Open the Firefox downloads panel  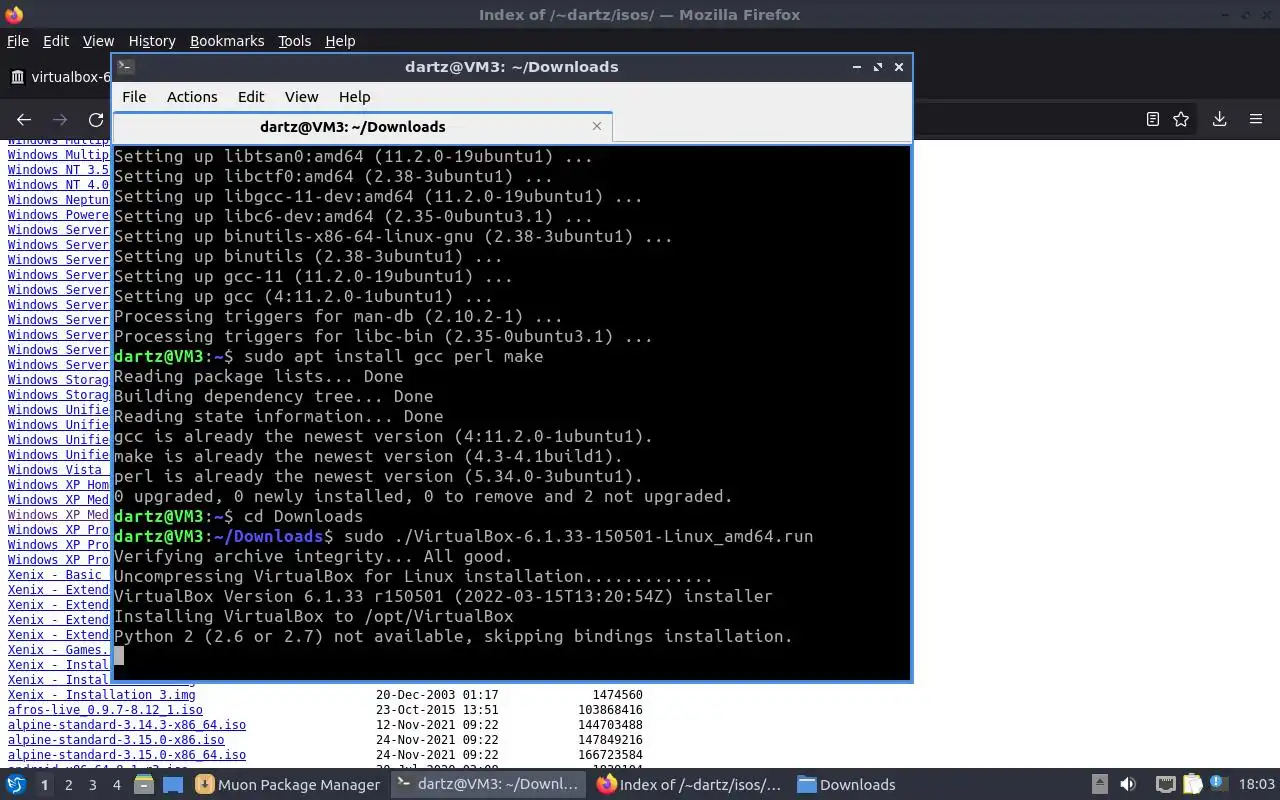[x=1219, y=119]
